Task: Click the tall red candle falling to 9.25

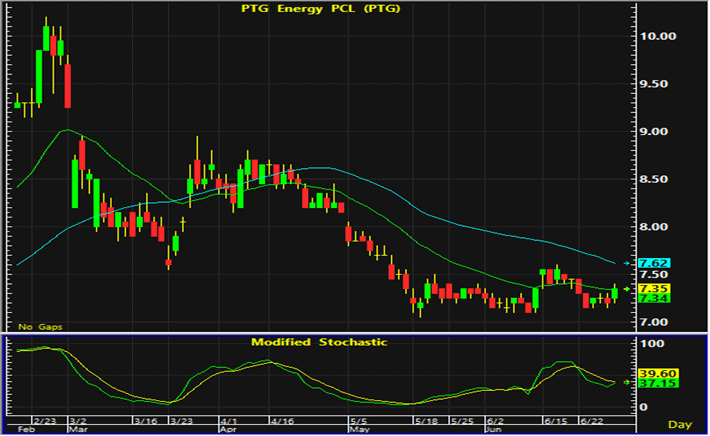Action: pos(67,86)
